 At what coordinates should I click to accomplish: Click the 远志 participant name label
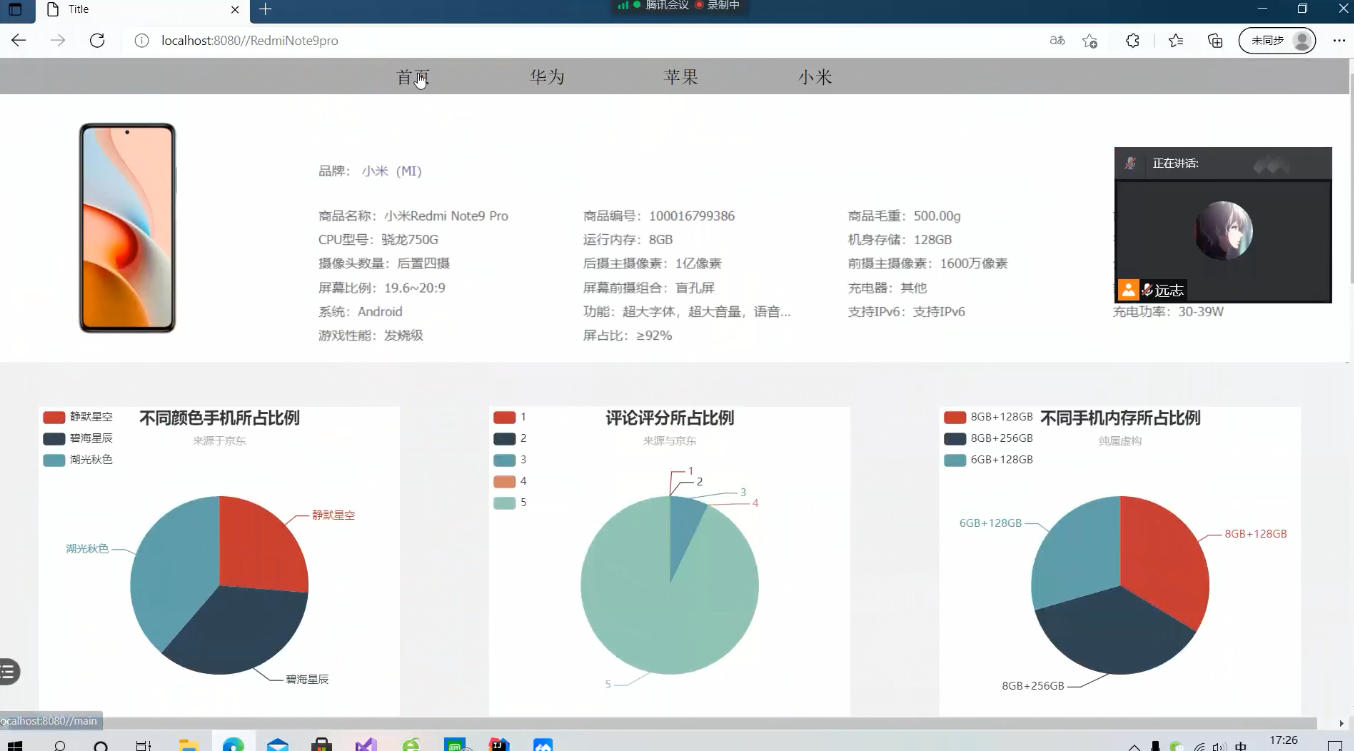click(x=1169, y=290)
